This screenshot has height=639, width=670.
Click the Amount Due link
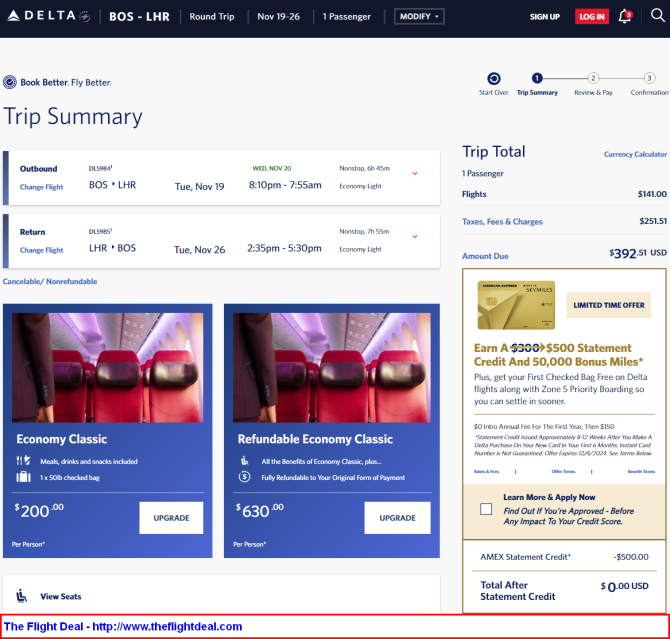tap(485, 256)
